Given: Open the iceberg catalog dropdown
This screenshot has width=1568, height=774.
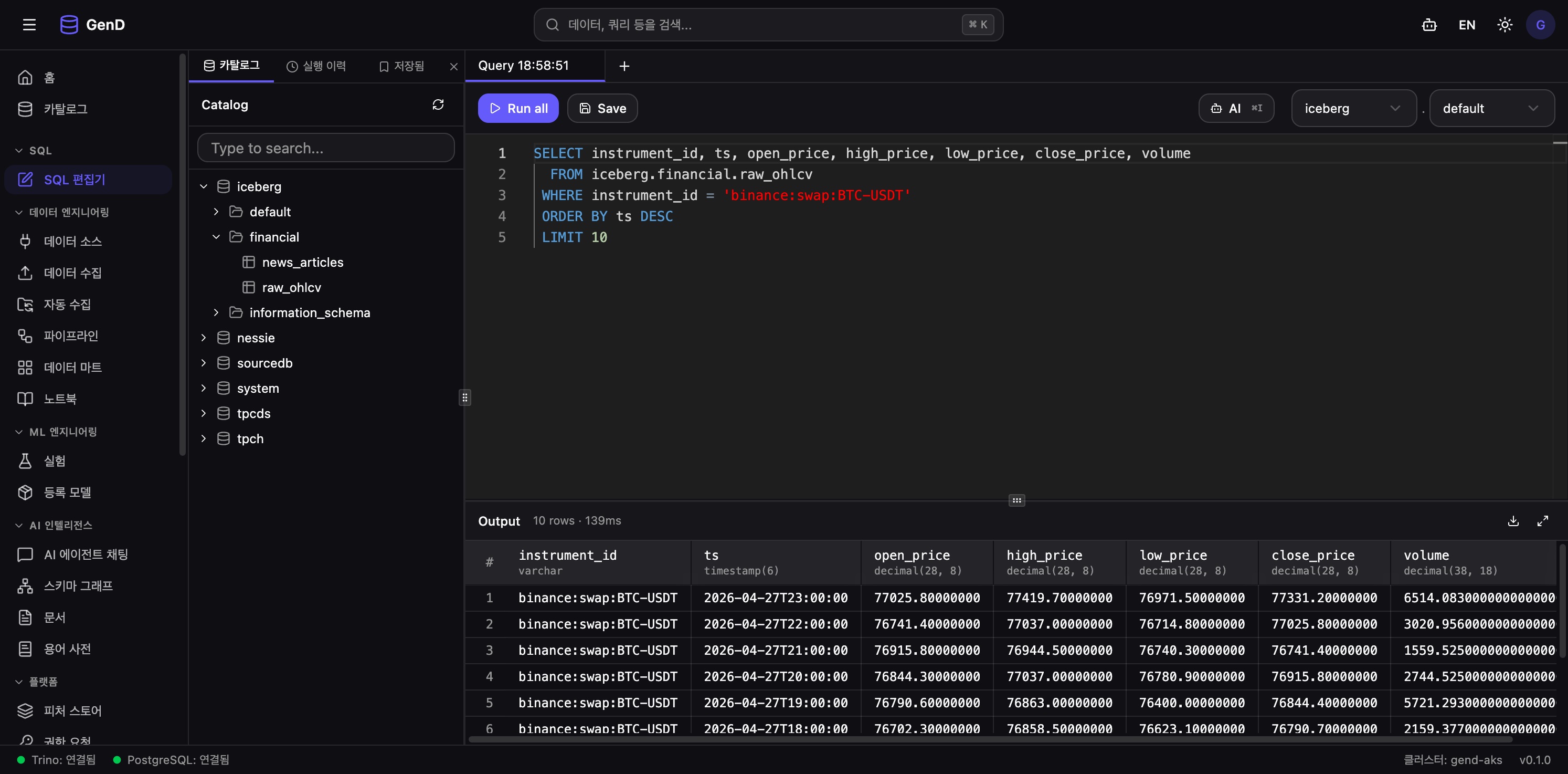Looking at the screenshot, I should [x=1354, y=108].
